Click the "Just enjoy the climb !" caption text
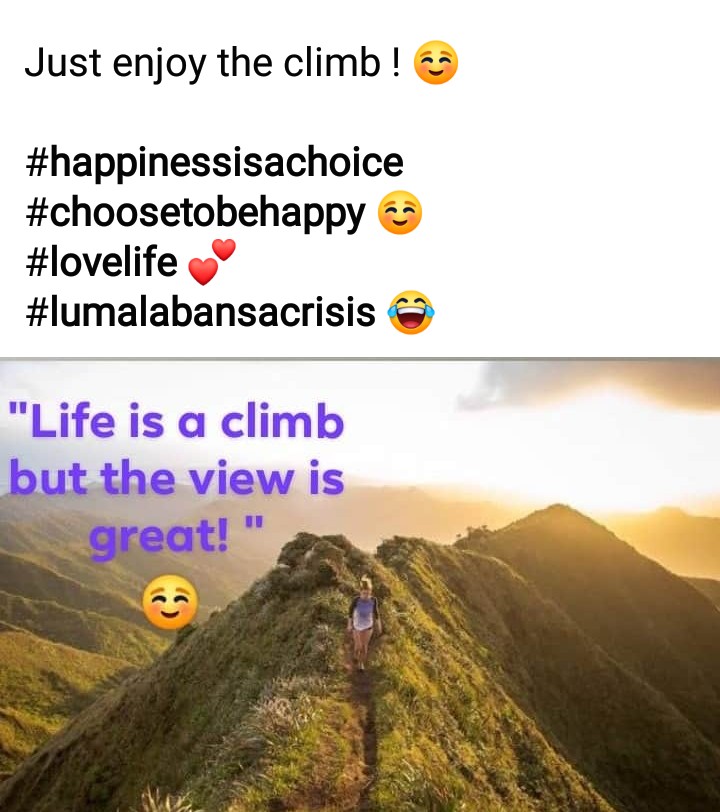 [x=212, y=63]
